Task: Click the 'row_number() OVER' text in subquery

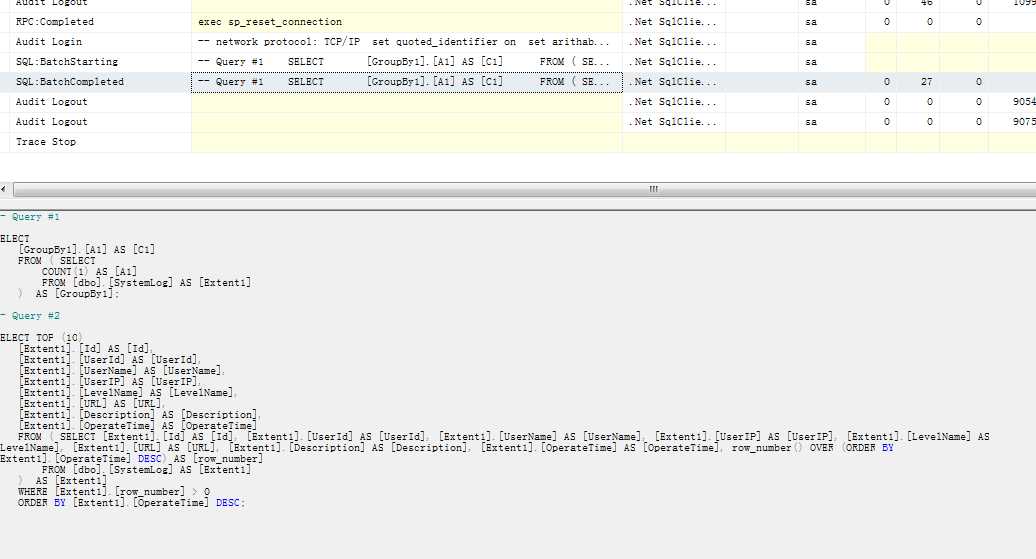Action: click(x=783, y=448)
